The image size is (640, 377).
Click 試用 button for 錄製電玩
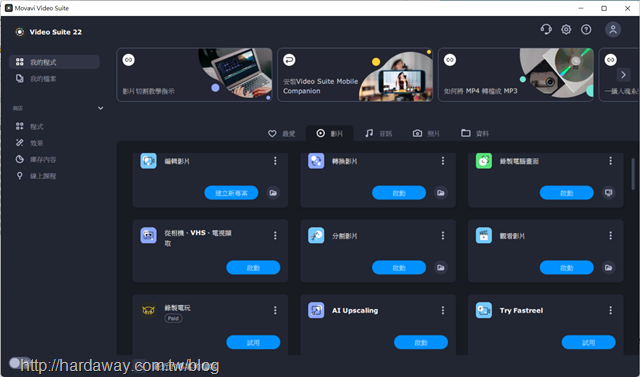[x=253, y=342]
